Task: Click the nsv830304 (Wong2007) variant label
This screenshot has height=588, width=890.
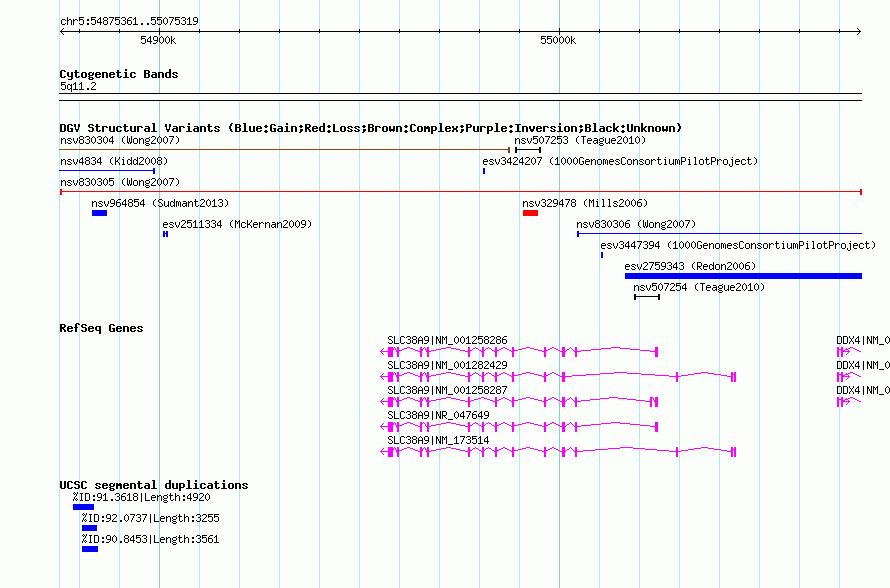Action: [120, 140]
